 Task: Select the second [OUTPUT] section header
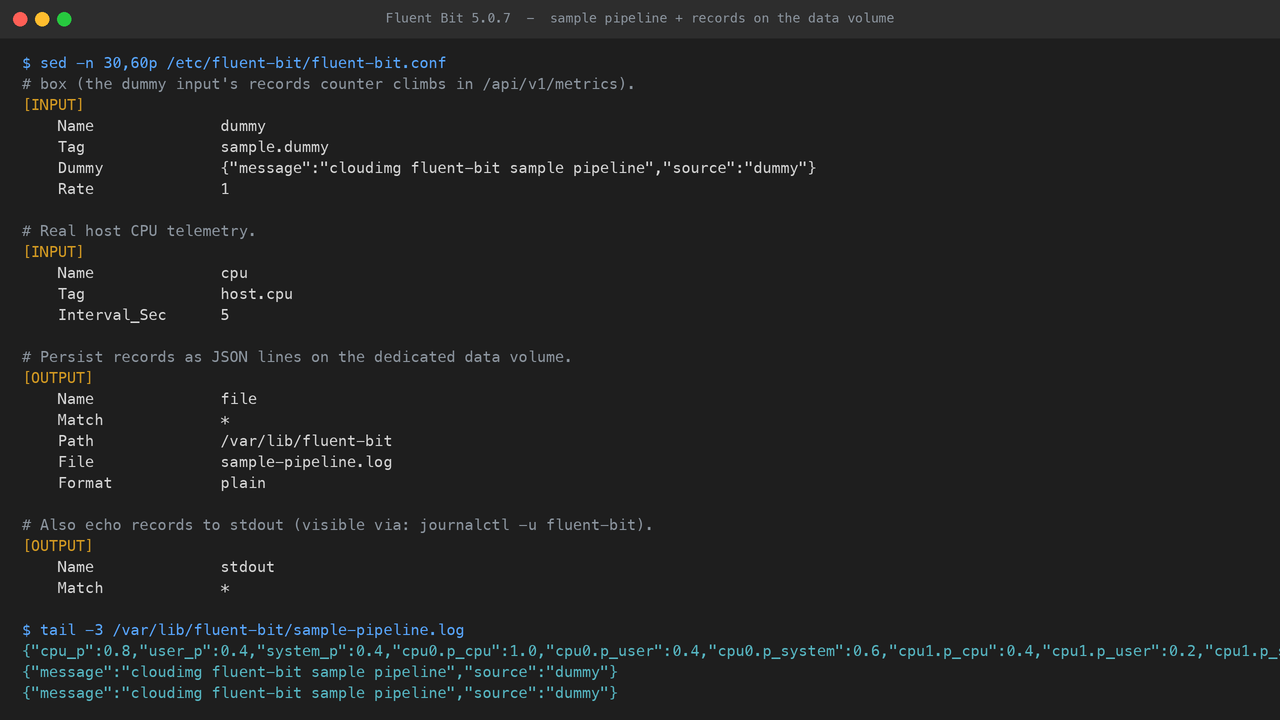click(57, 546)
